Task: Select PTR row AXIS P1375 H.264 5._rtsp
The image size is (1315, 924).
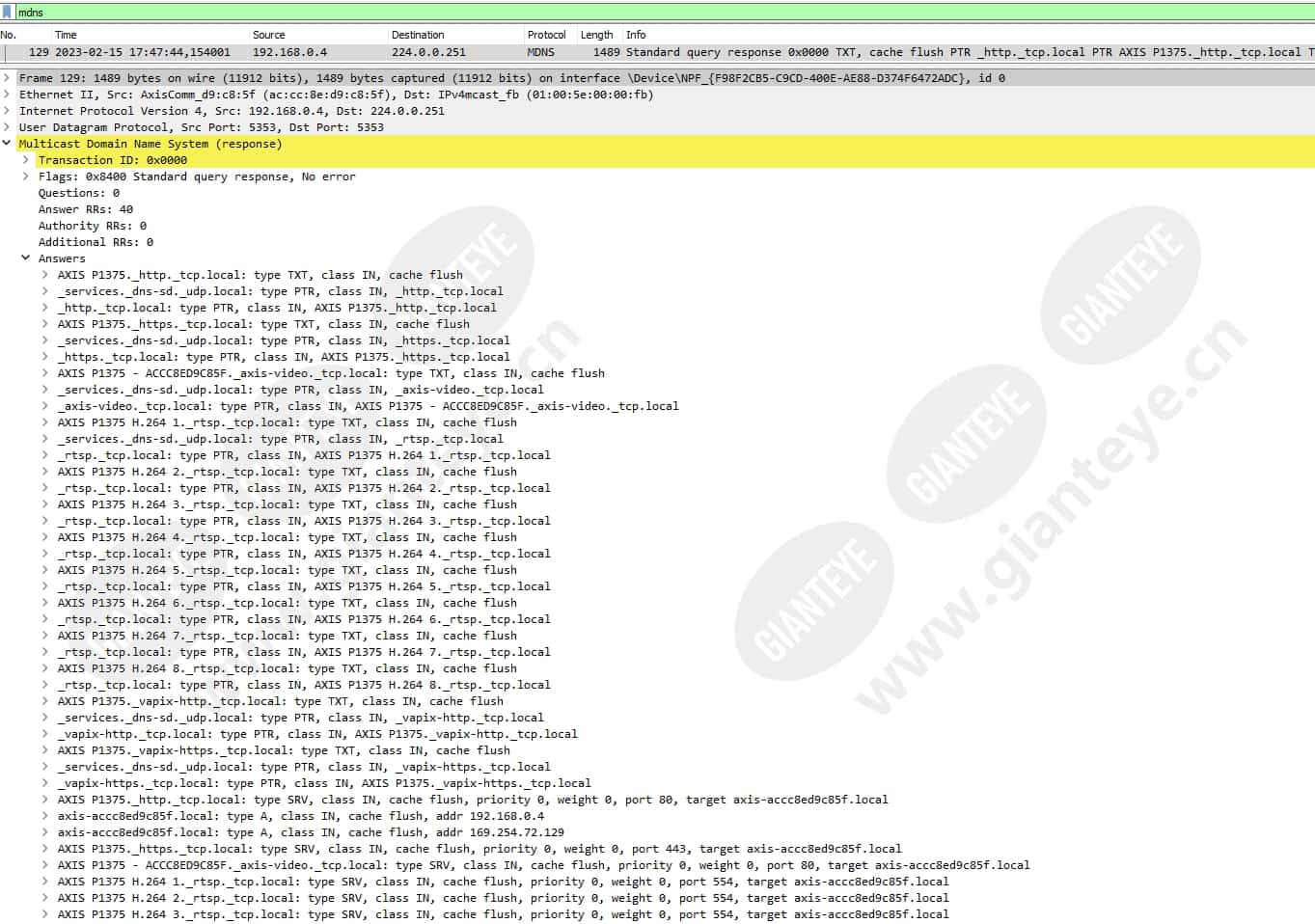Action: [x=304, y=586]
